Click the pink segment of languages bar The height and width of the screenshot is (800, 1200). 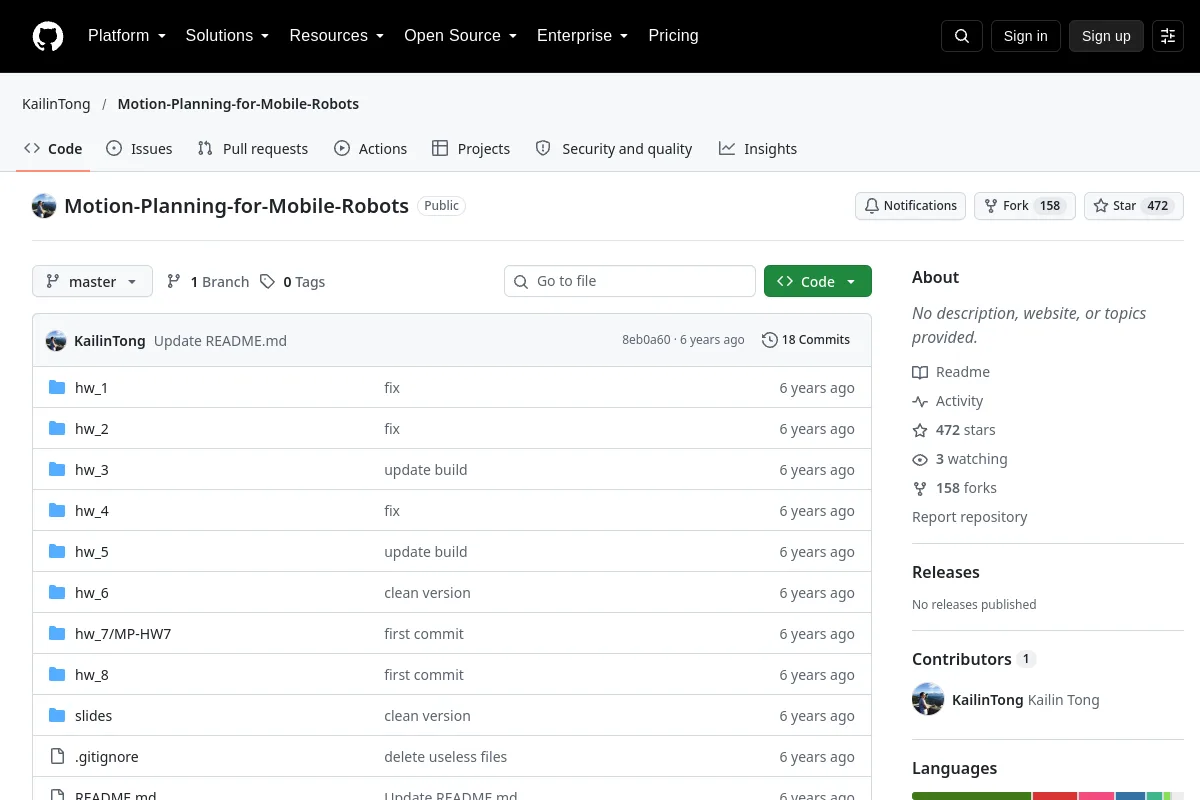coord(1097,796)
